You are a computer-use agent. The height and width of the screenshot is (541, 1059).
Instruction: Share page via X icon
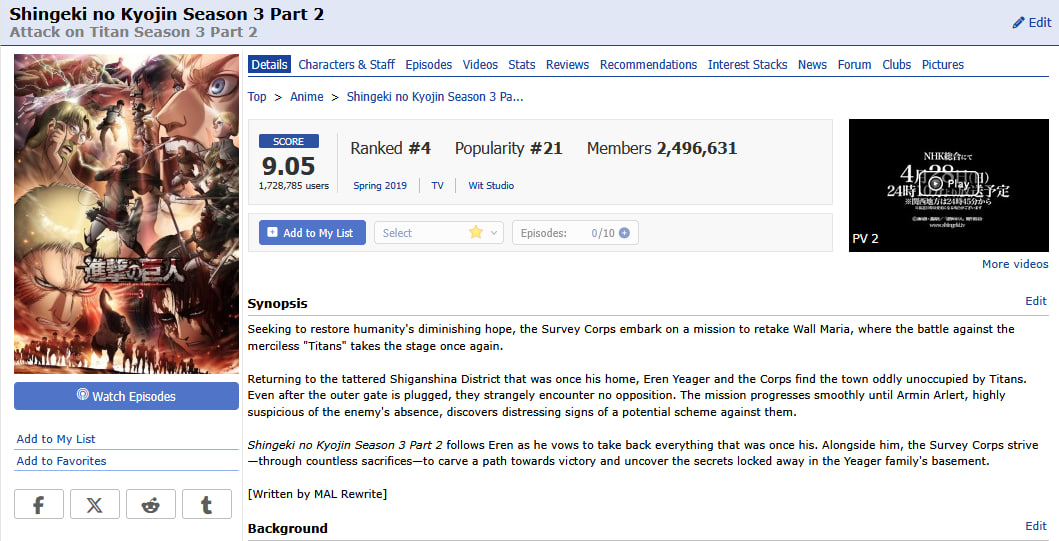[x=95, y=505]
